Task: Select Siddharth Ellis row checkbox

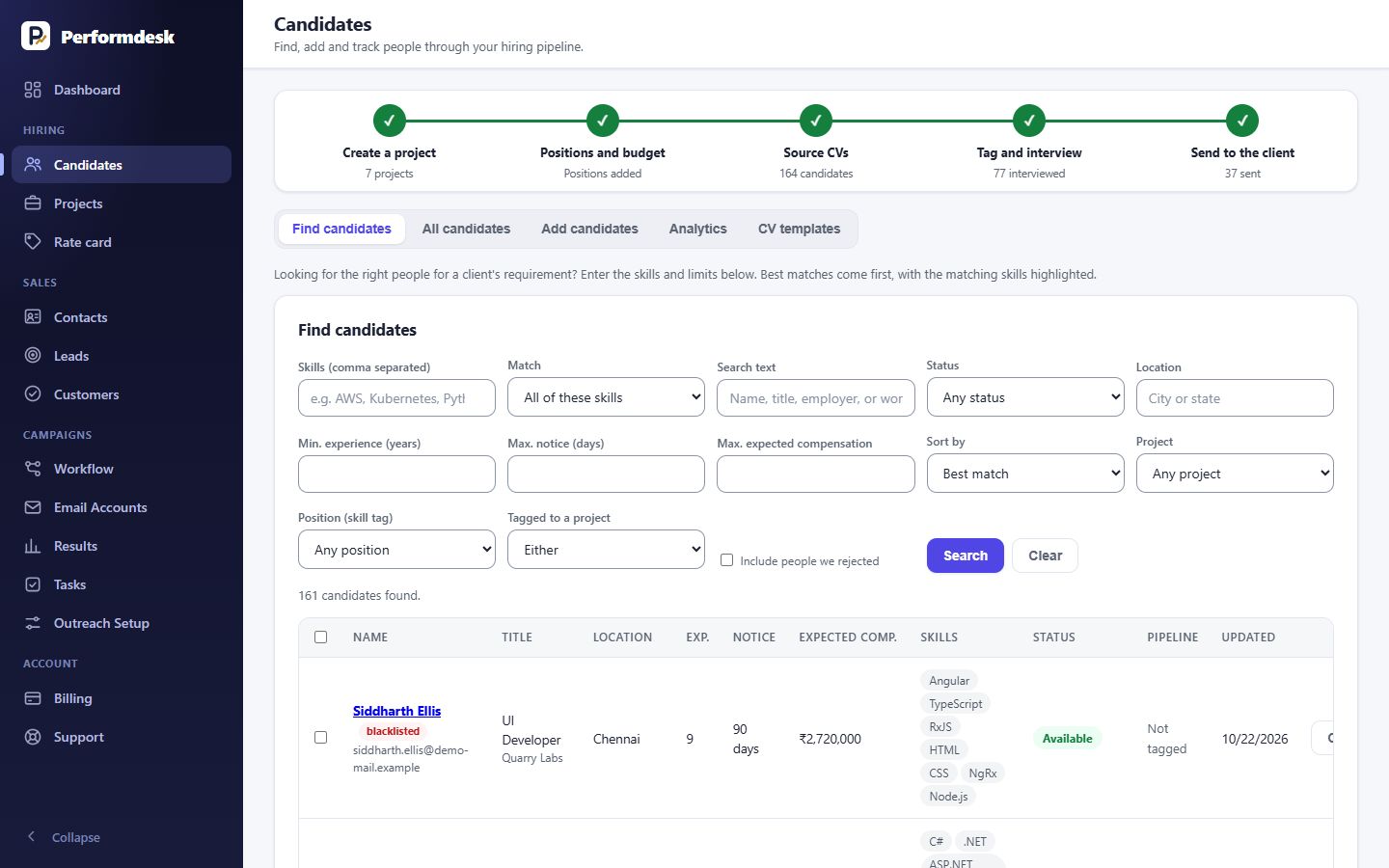Action: coord(321,738)
